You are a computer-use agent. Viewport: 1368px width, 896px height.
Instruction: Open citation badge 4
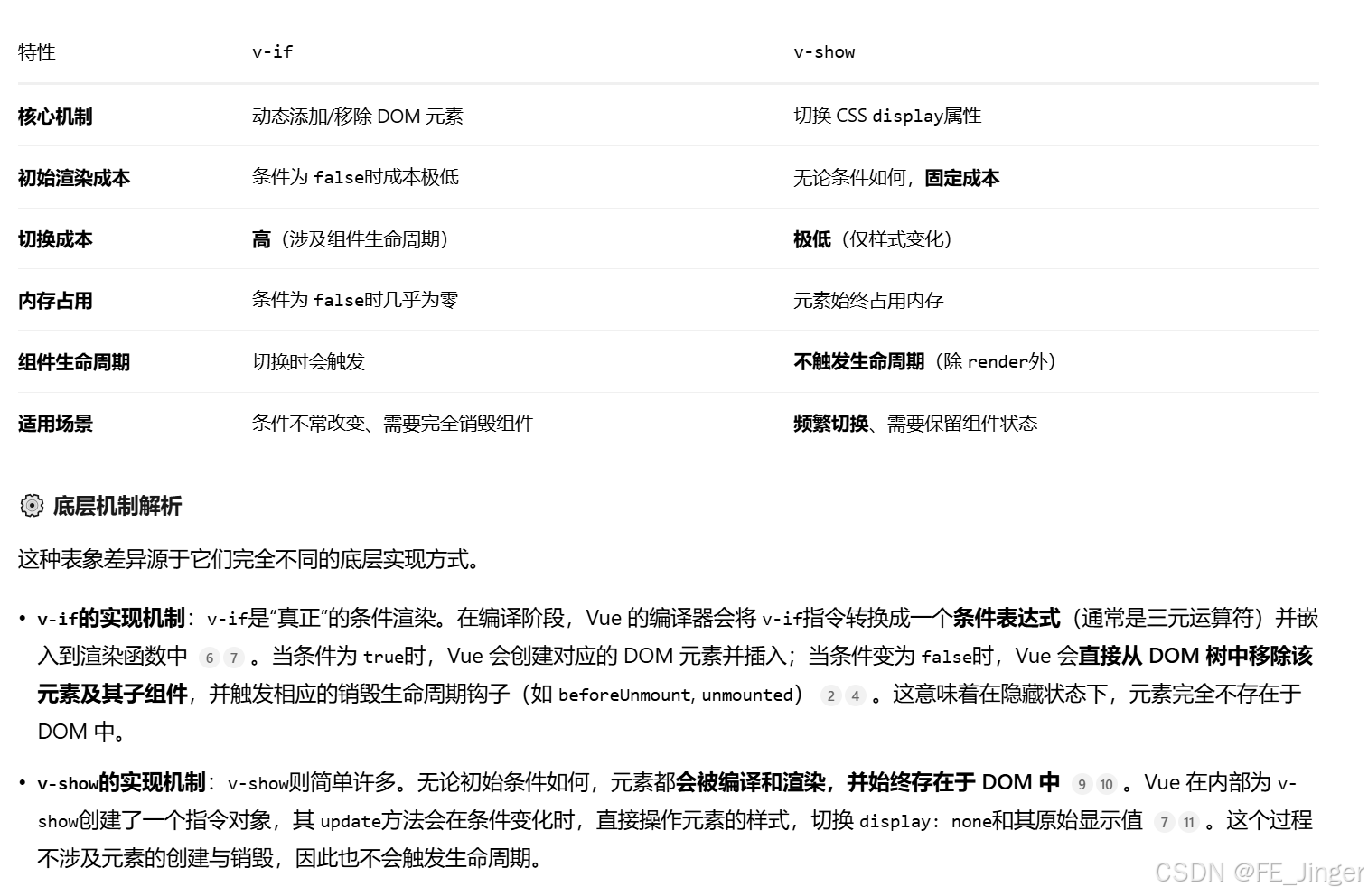[855, 695]
